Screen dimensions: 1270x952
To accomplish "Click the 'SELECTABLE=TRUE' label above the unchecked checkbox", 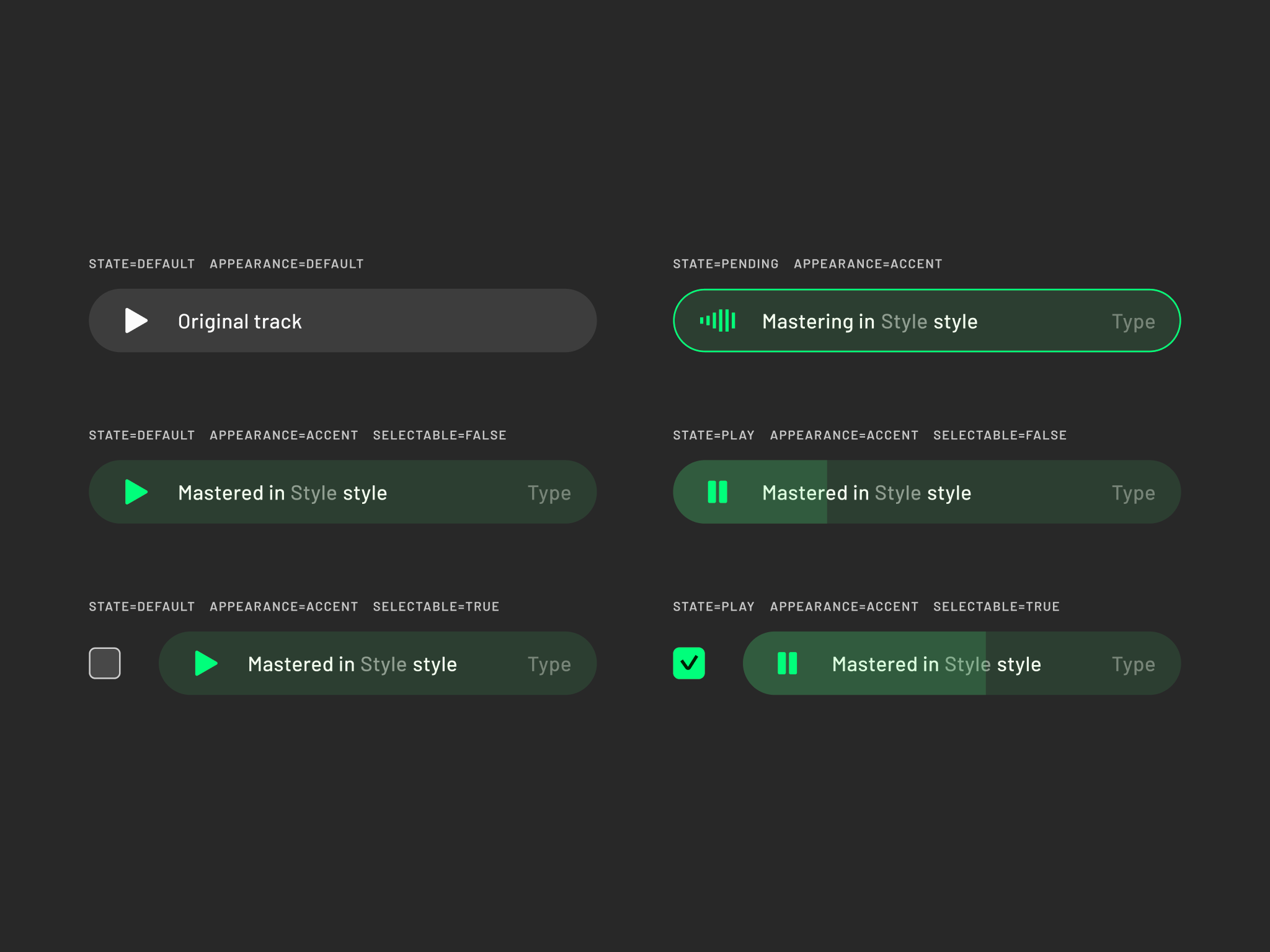I will click(436, 607).
